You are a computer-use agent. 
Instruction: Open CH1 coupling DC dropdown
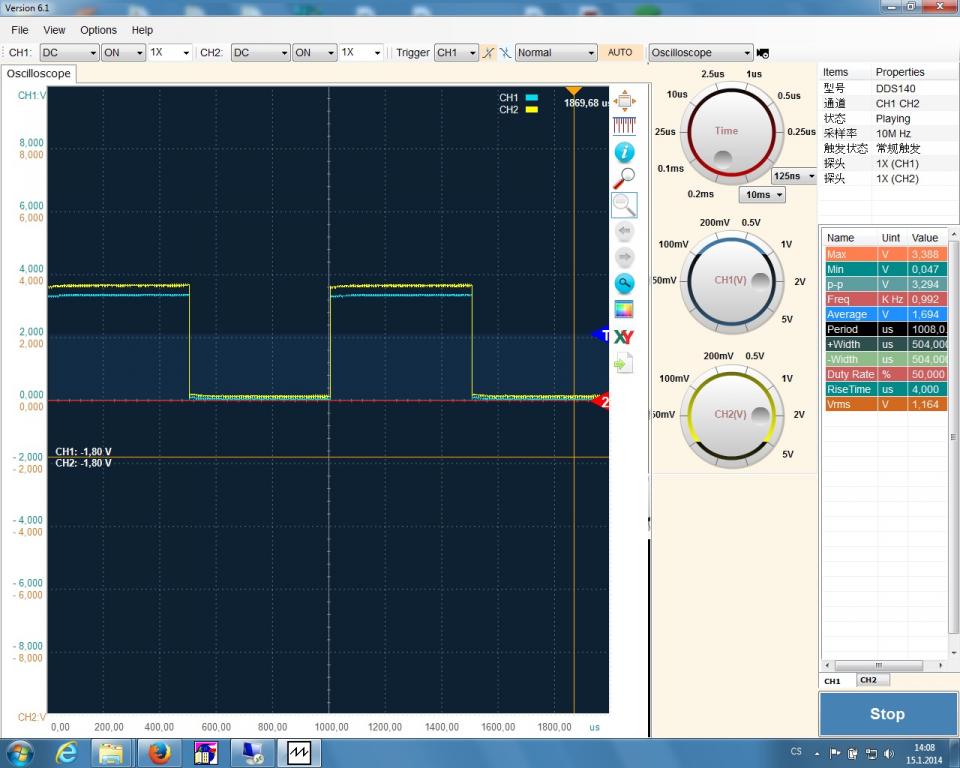(68, 53)
